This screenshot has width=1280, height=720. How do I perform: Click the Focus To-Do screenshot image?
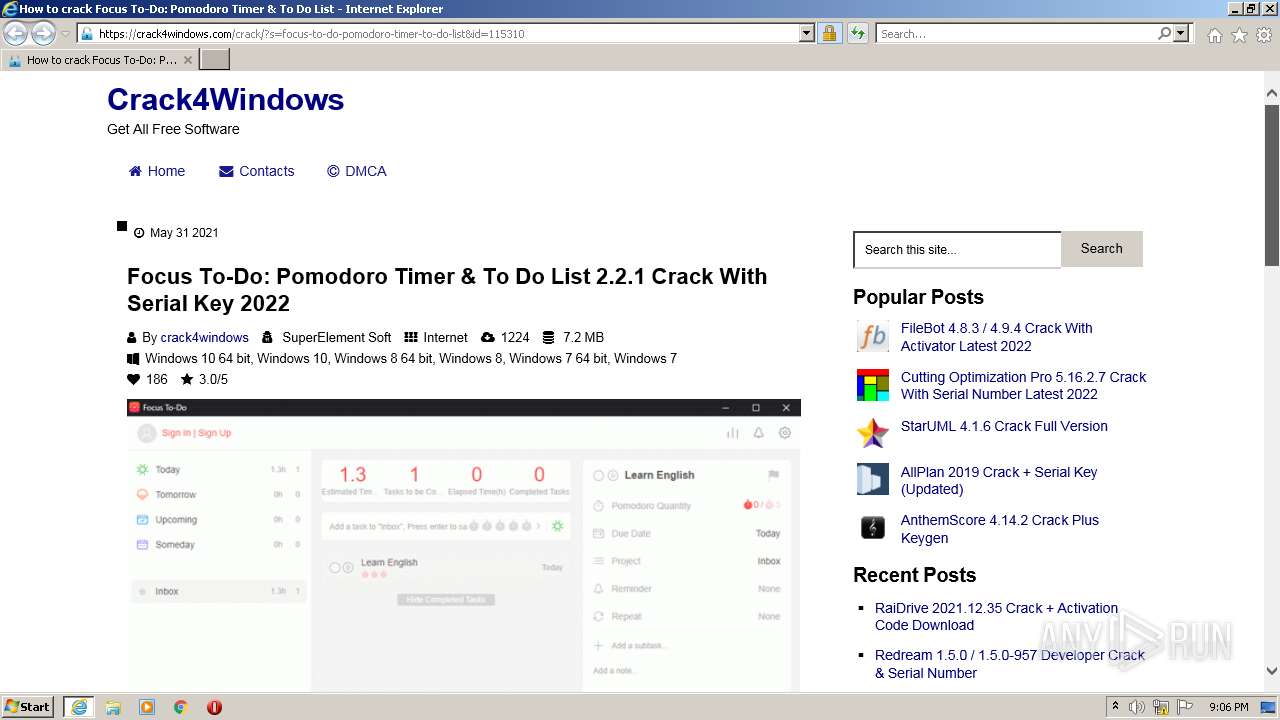pos(464,545)
